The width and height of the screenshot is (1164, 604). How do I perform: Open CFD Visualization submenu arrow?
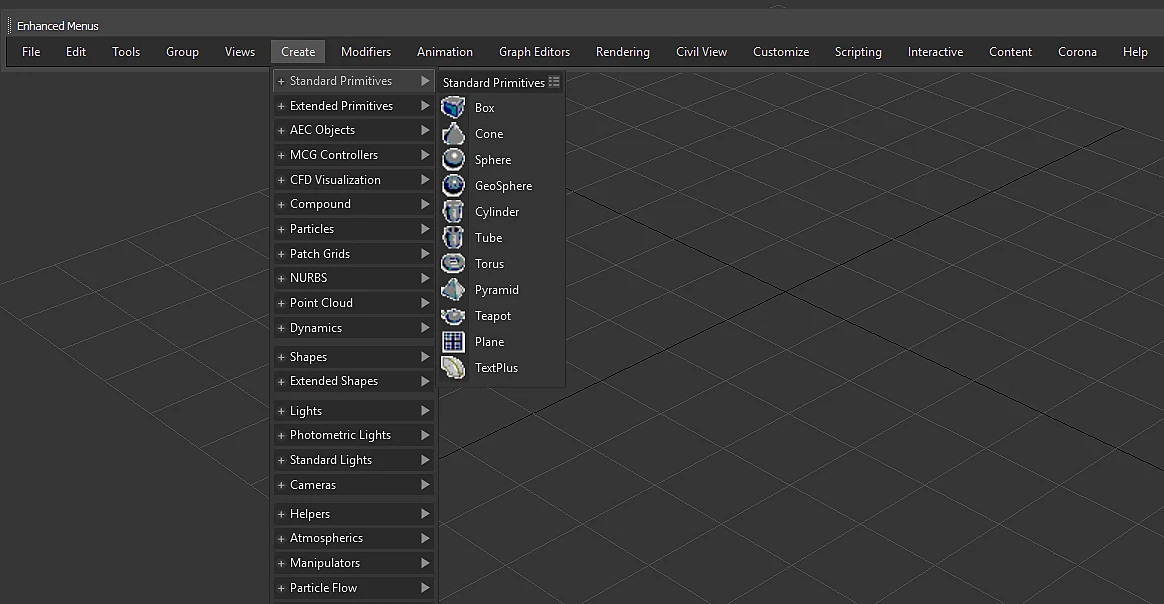(425, 180)
